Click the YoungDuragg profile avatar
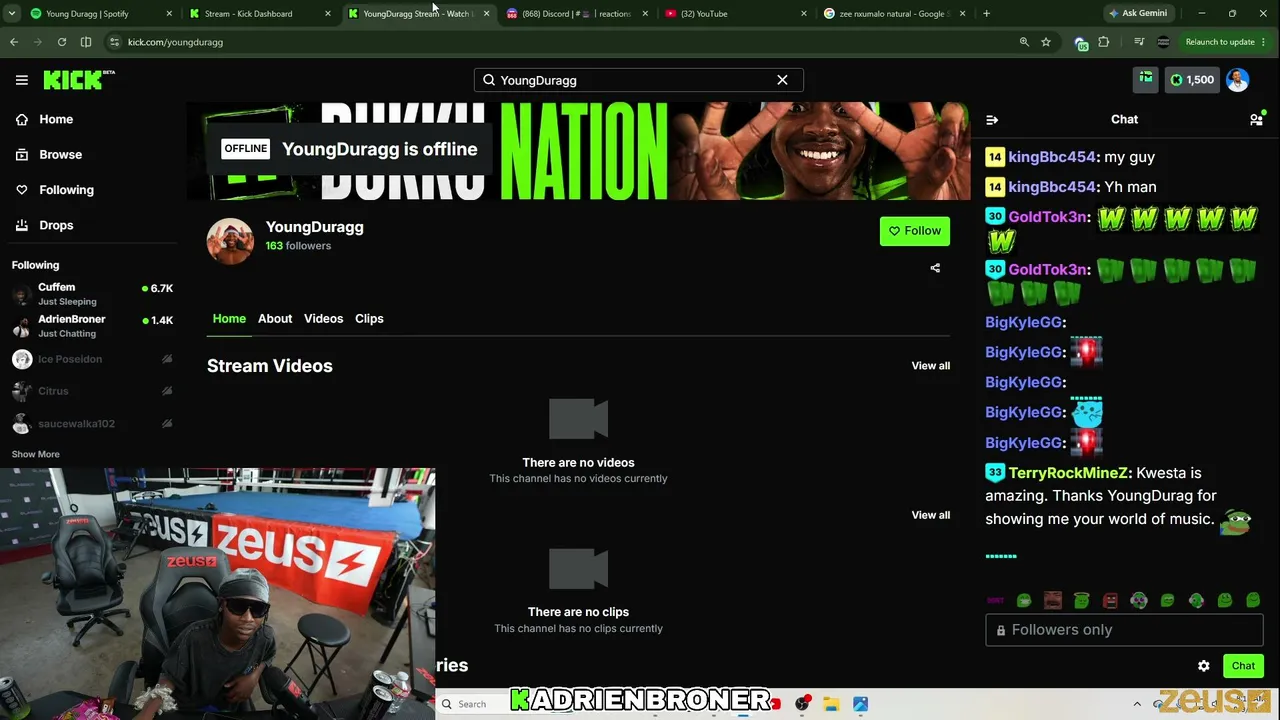1280x720 pixels. point(230,241)
